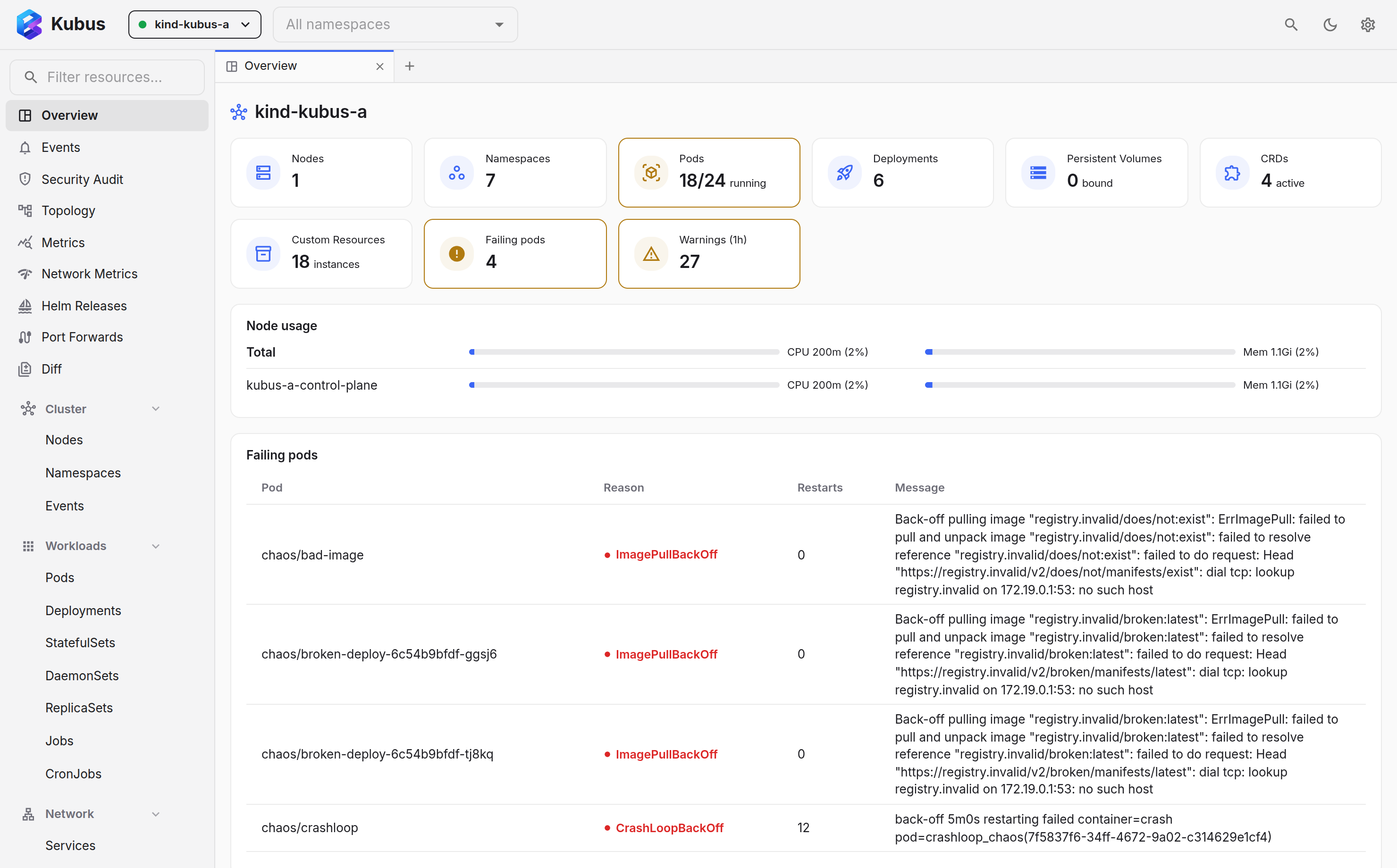Screen dimensions: 1397x868
Task: Open Jobs under Workloads
Action: click(x=60, y=741)
